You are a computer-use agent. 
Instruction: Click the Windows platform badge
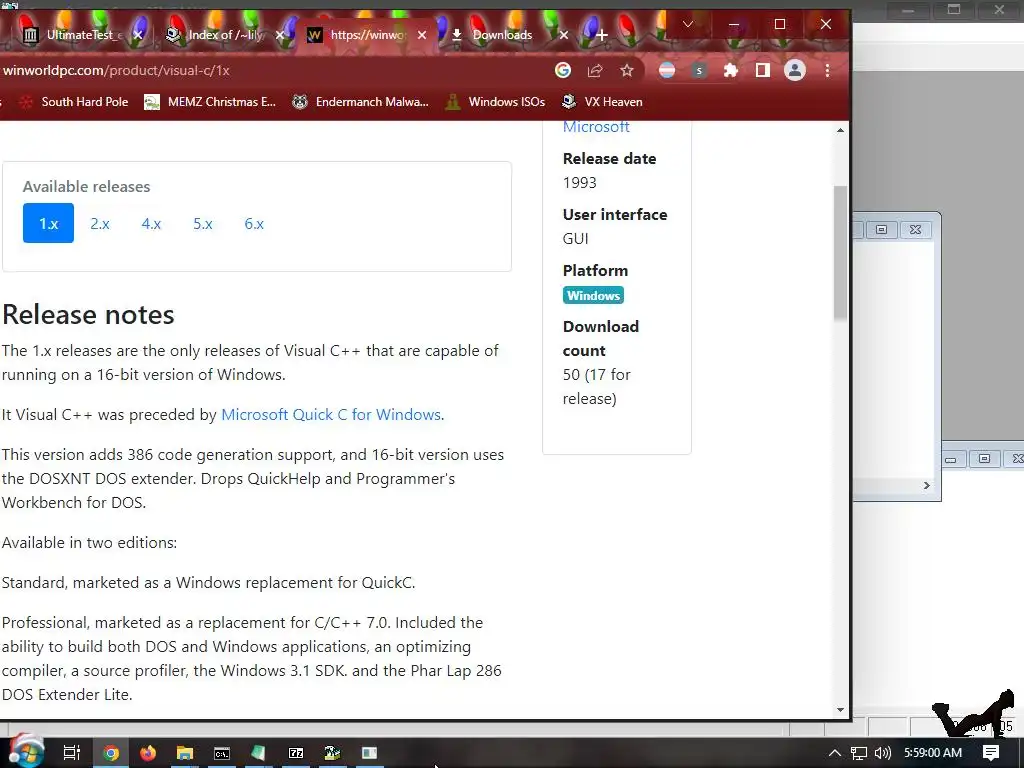coord(593,295)
